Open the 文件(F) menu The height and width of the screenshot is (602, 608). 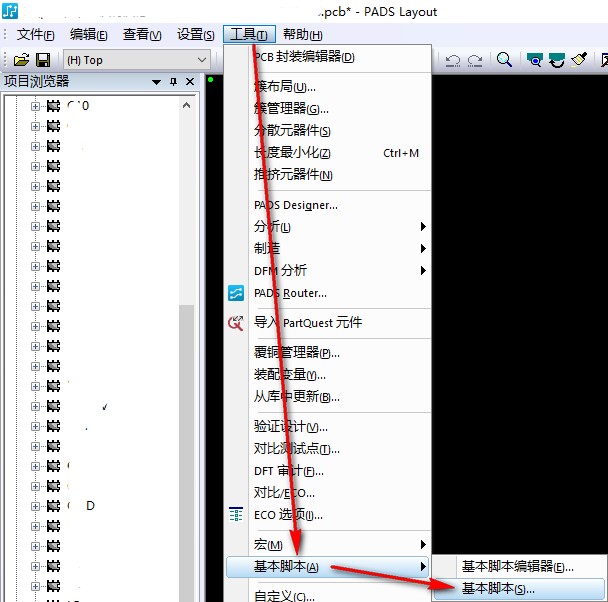(x=35, y=34)
